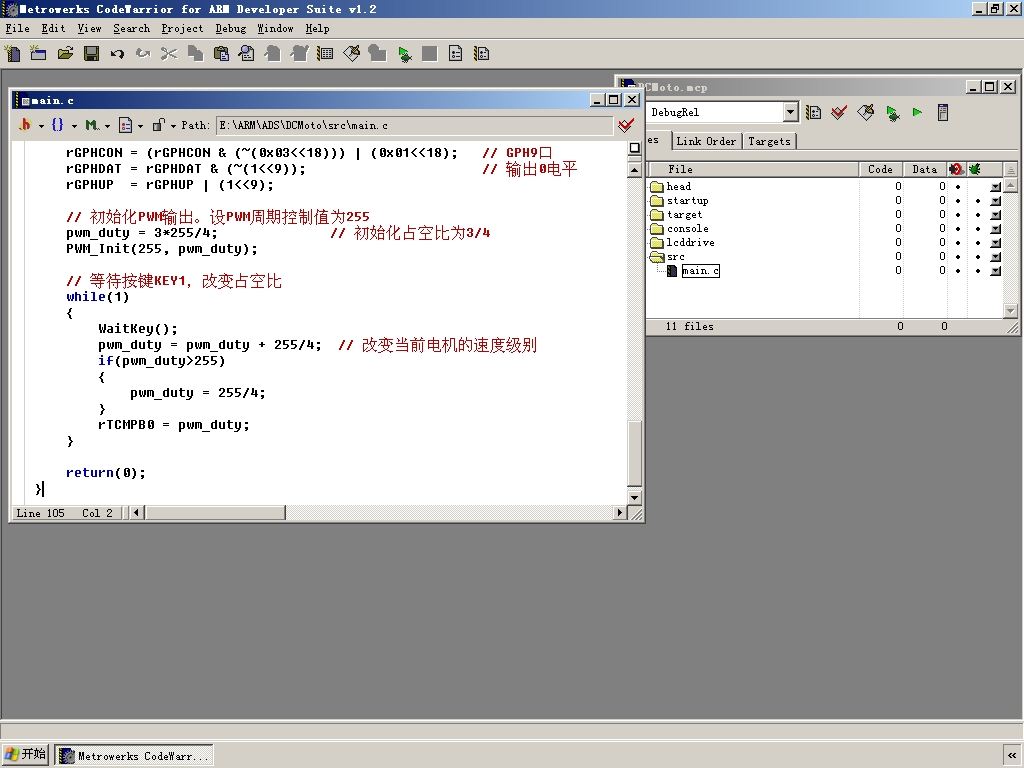
Task: Open document settings popup in editor
Action: 131,125
